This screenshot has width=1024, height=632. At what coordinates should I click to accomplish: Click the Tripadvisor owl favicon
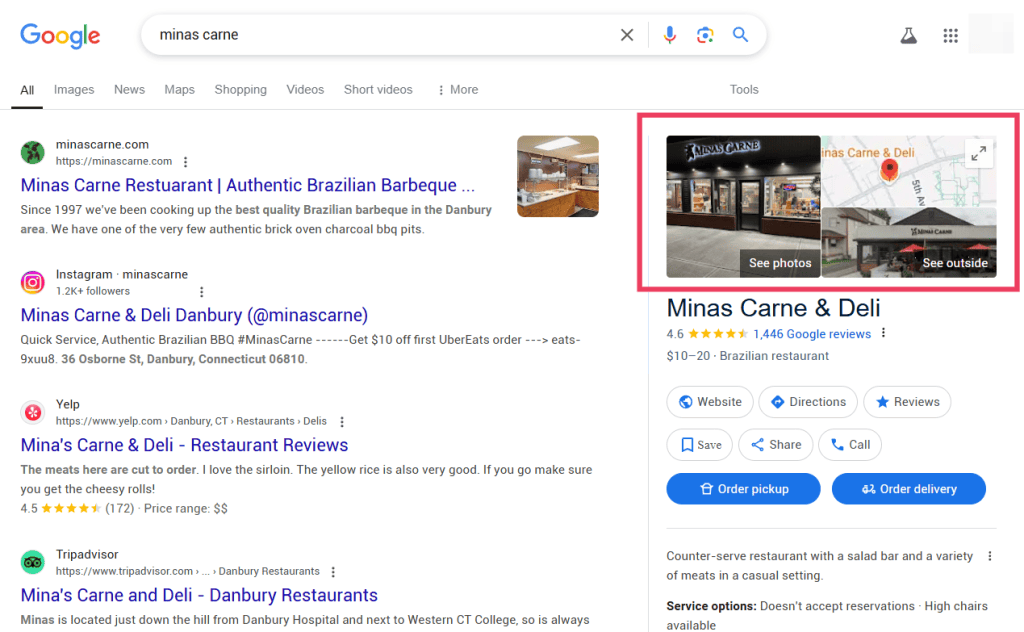pos(33,562)
